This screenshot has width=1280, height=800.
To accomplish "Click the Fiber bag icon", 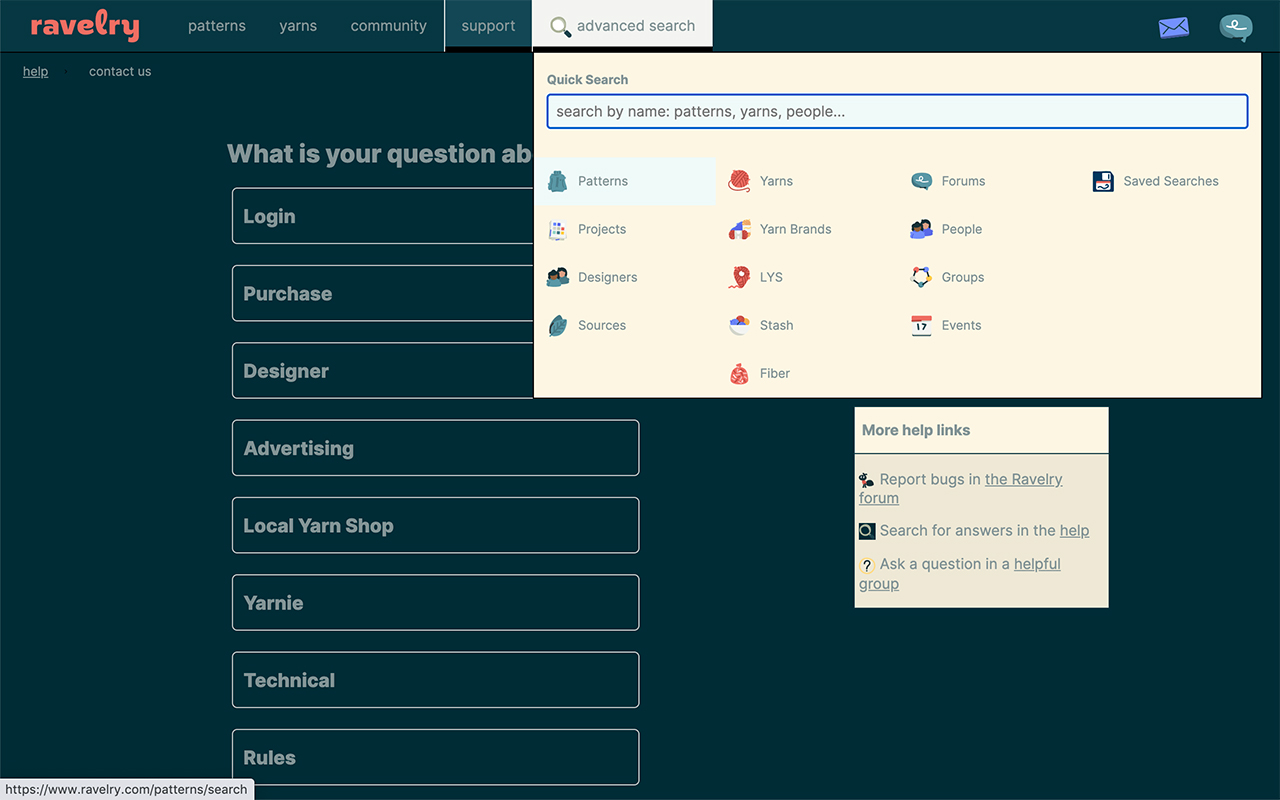I will (x=739, y=373).
